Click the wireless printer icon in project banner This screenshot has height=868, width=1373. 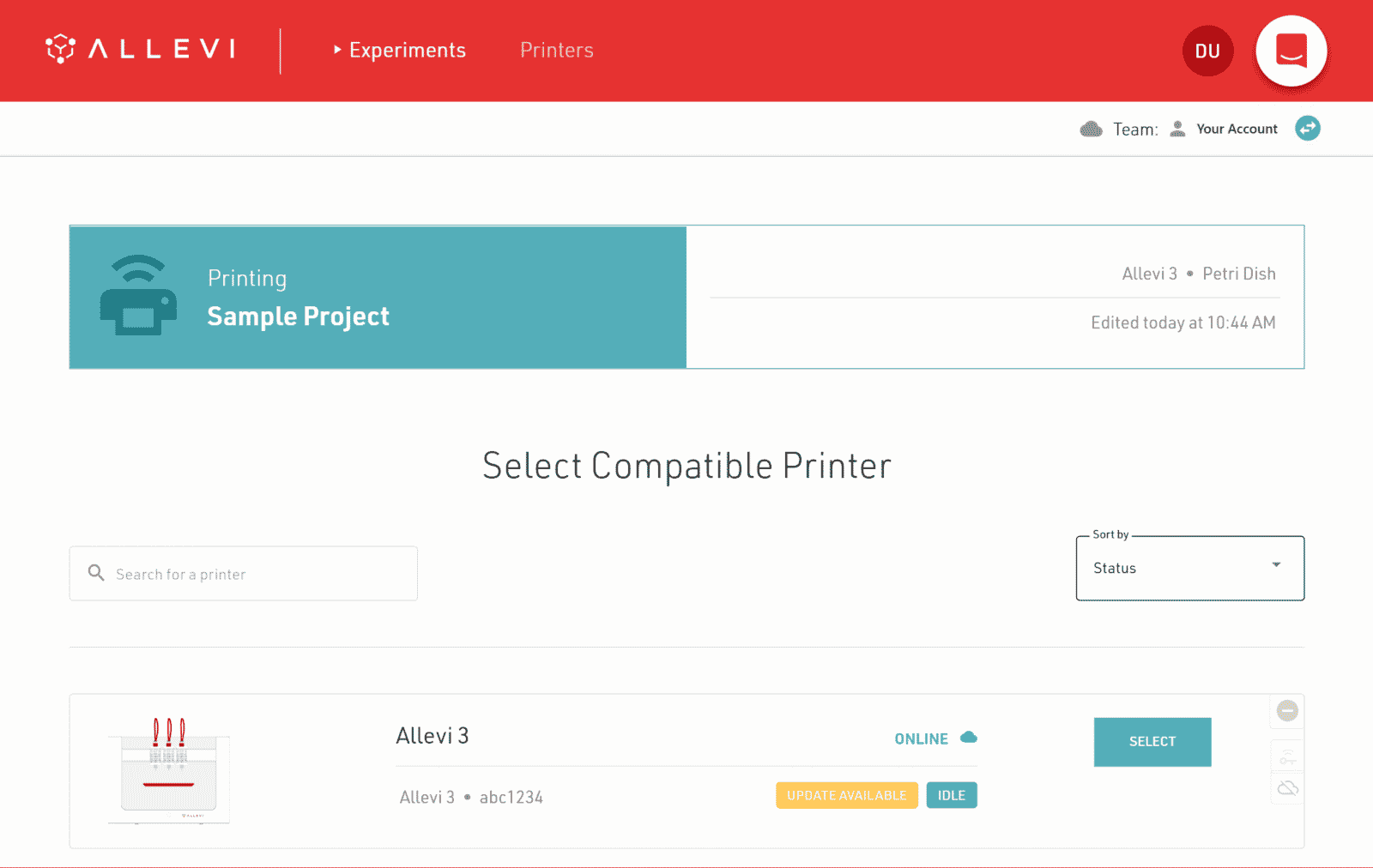point(138,295)
